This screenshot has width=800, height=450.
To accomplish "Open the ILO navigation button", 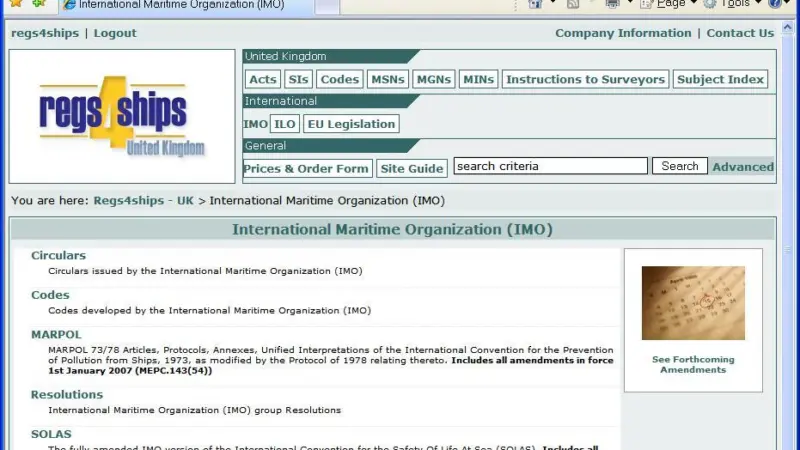I will (285, 124).
